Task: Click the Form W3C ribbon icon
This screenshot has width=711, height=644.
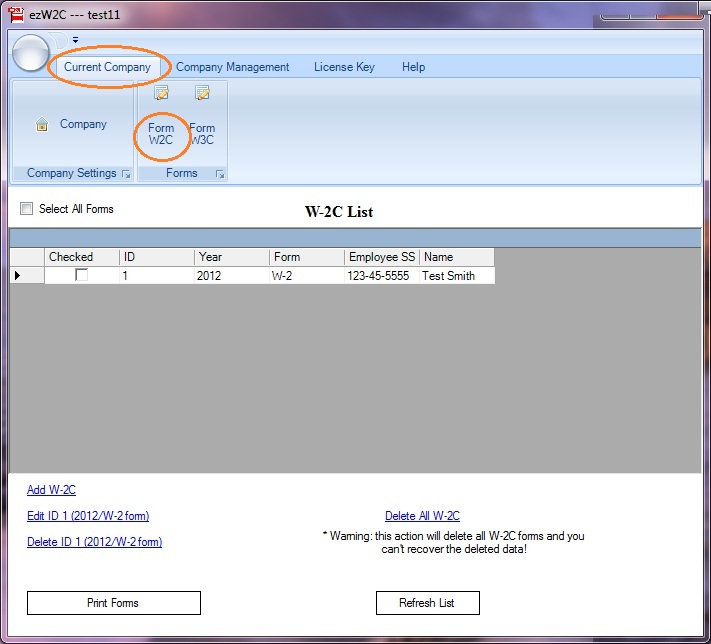Action: pos(202,94)
